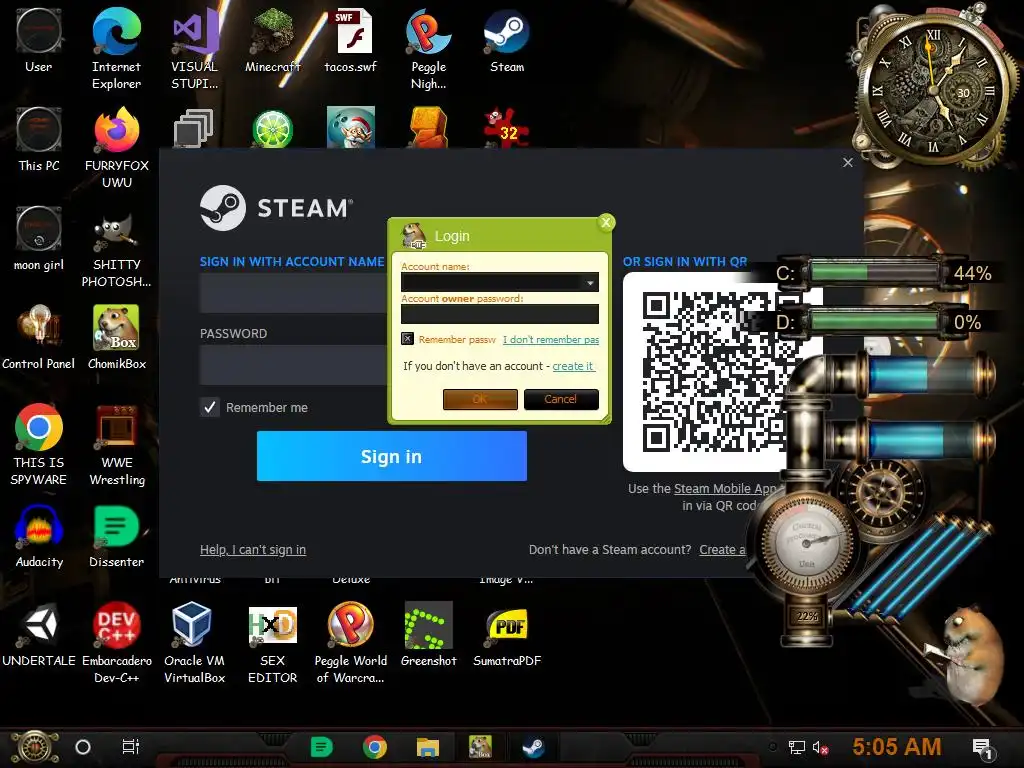Close the ChomikBox Login dialog

point(606,223)
